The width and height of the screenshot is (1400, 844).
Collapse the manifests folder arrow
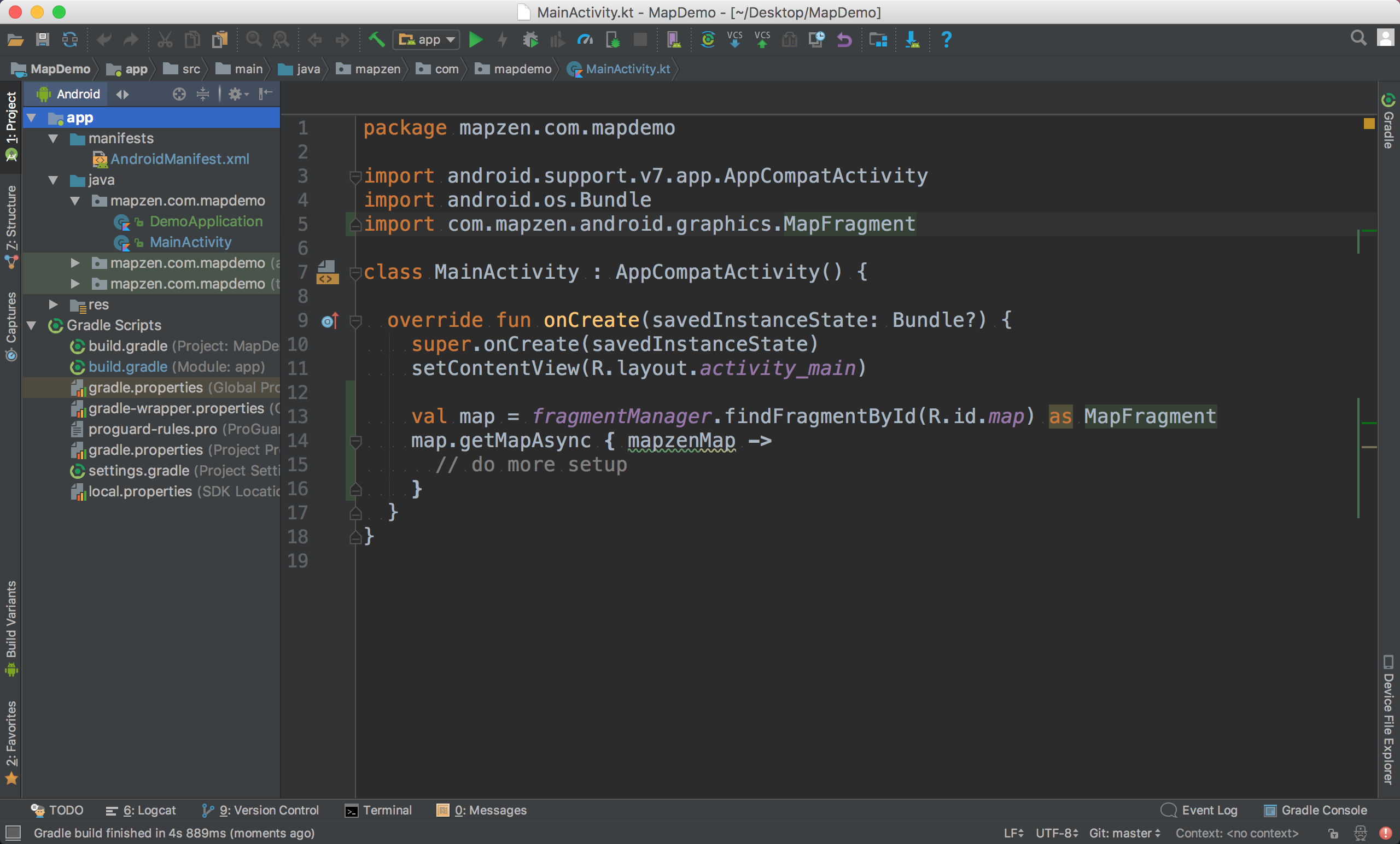coord(54,138)
